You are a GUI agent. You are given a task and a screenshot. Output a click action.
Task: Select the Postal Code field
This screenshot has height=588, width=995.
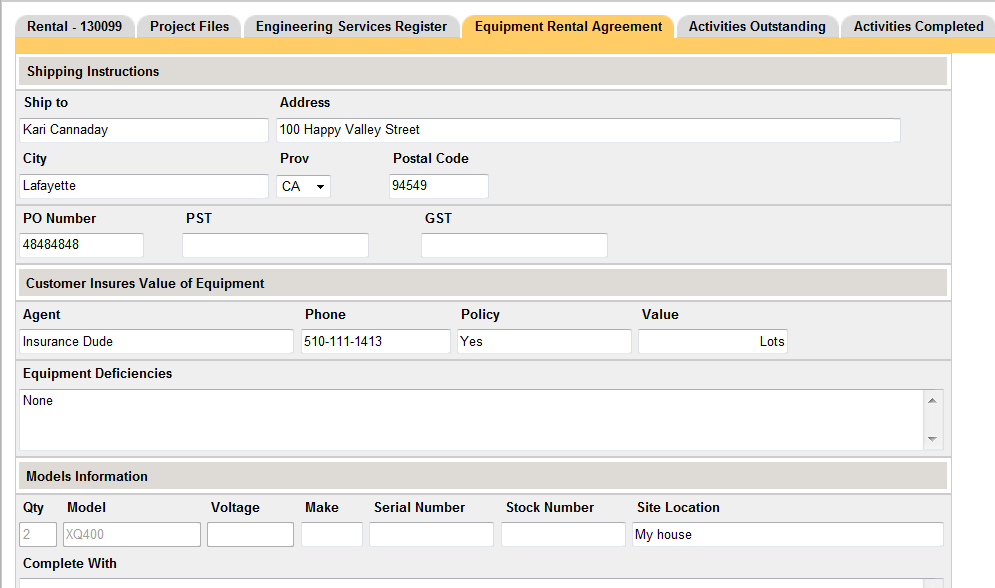[x=438, y=186]
